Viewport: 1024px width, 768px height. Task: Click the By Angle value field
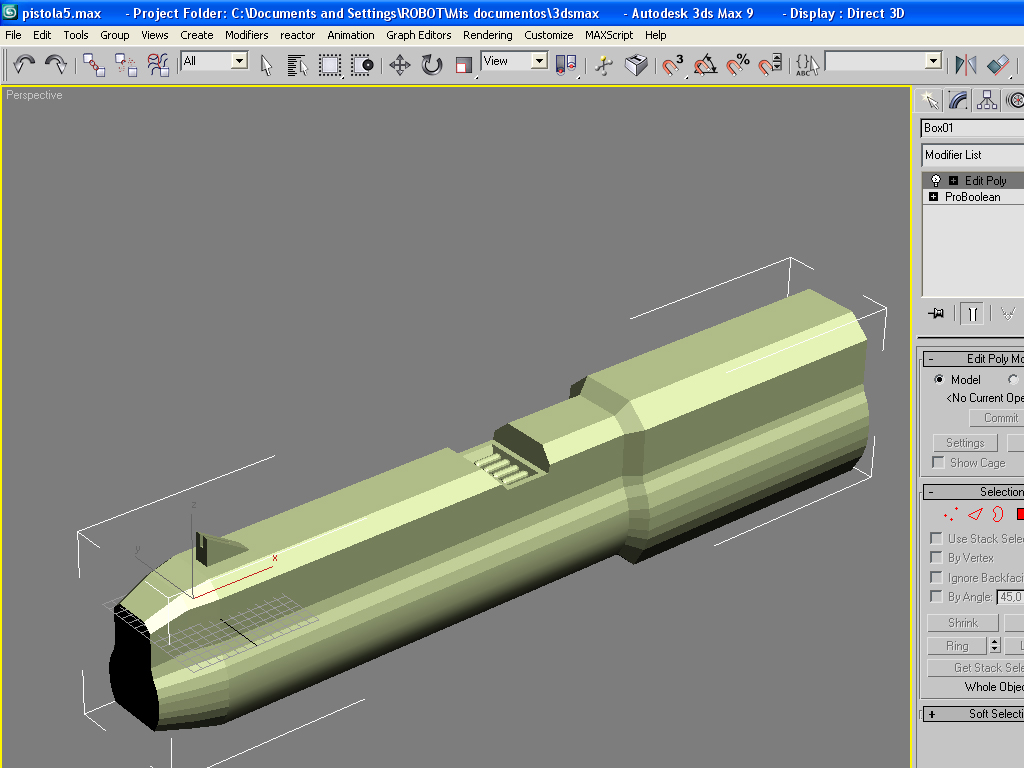(x=1010, y=596)
